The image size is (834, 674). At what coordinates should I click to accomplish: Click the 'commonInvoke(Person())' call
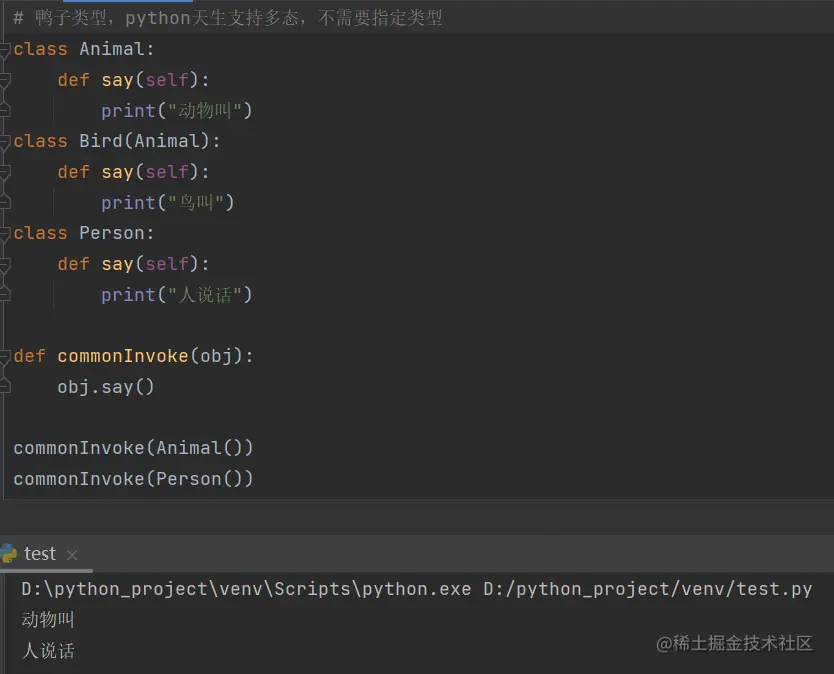coord(134,479)
